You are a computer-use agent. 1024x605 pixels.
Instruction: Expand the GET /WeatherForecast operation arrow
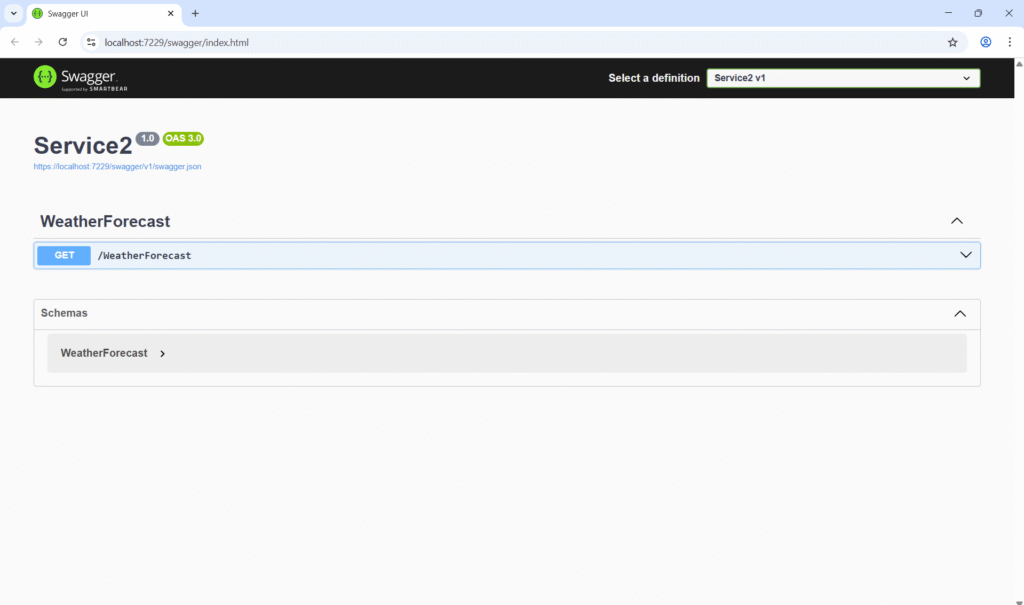[x=965, y=255]
